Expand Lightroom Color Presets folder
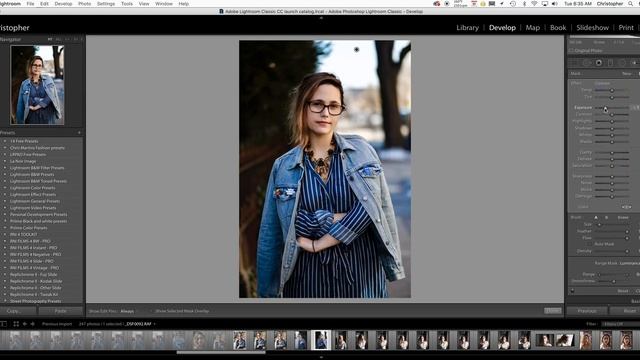The width and height of the screenshot is (640, 360). (x=5, y=188)
